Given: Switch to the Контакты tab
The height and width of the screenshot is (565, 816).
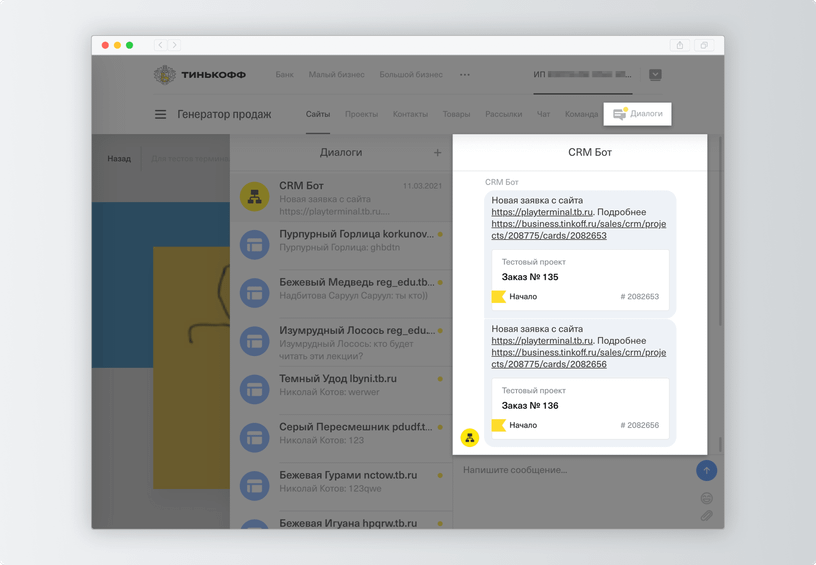Looking at the screenshot, I should pos(410,114).
